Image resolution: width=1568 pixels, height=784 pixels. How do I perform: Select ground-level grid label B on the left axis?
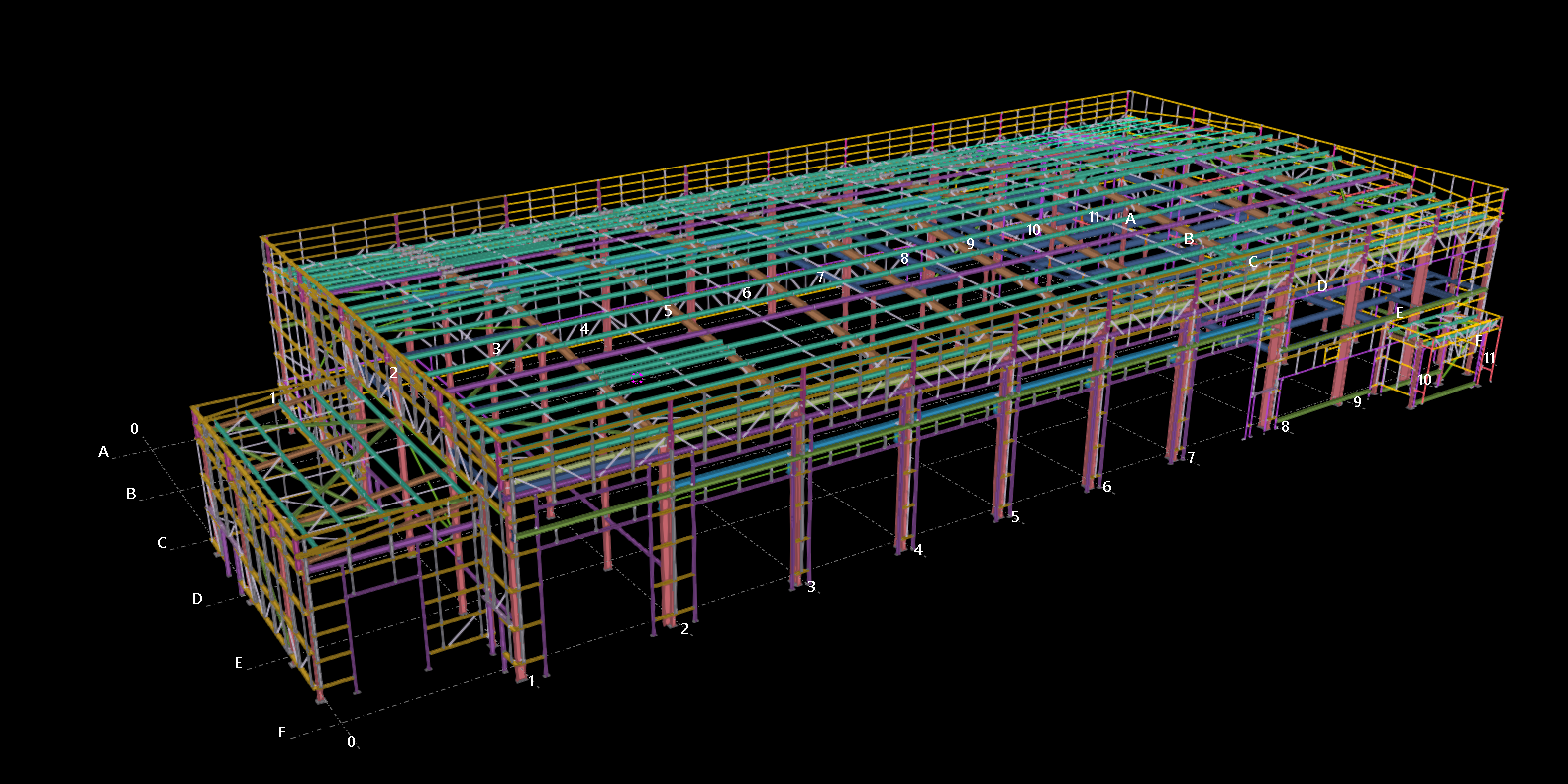(x=131, y=494)
